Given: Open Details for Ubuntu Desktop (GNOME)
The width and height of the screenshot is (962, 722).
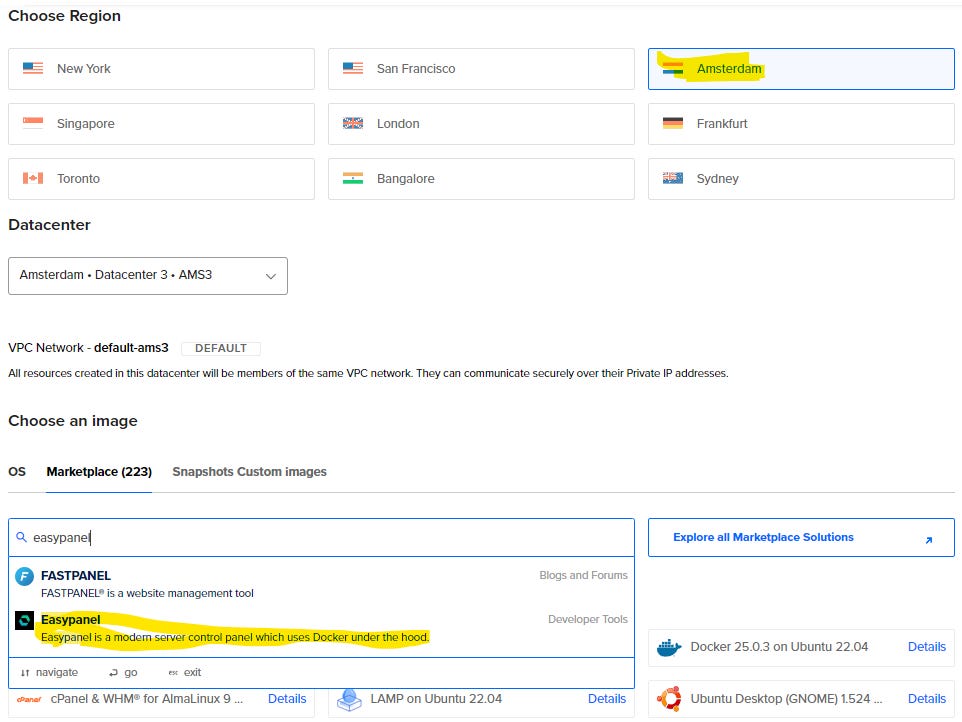Looking at the screenshot, I should [x=926, y=699].
